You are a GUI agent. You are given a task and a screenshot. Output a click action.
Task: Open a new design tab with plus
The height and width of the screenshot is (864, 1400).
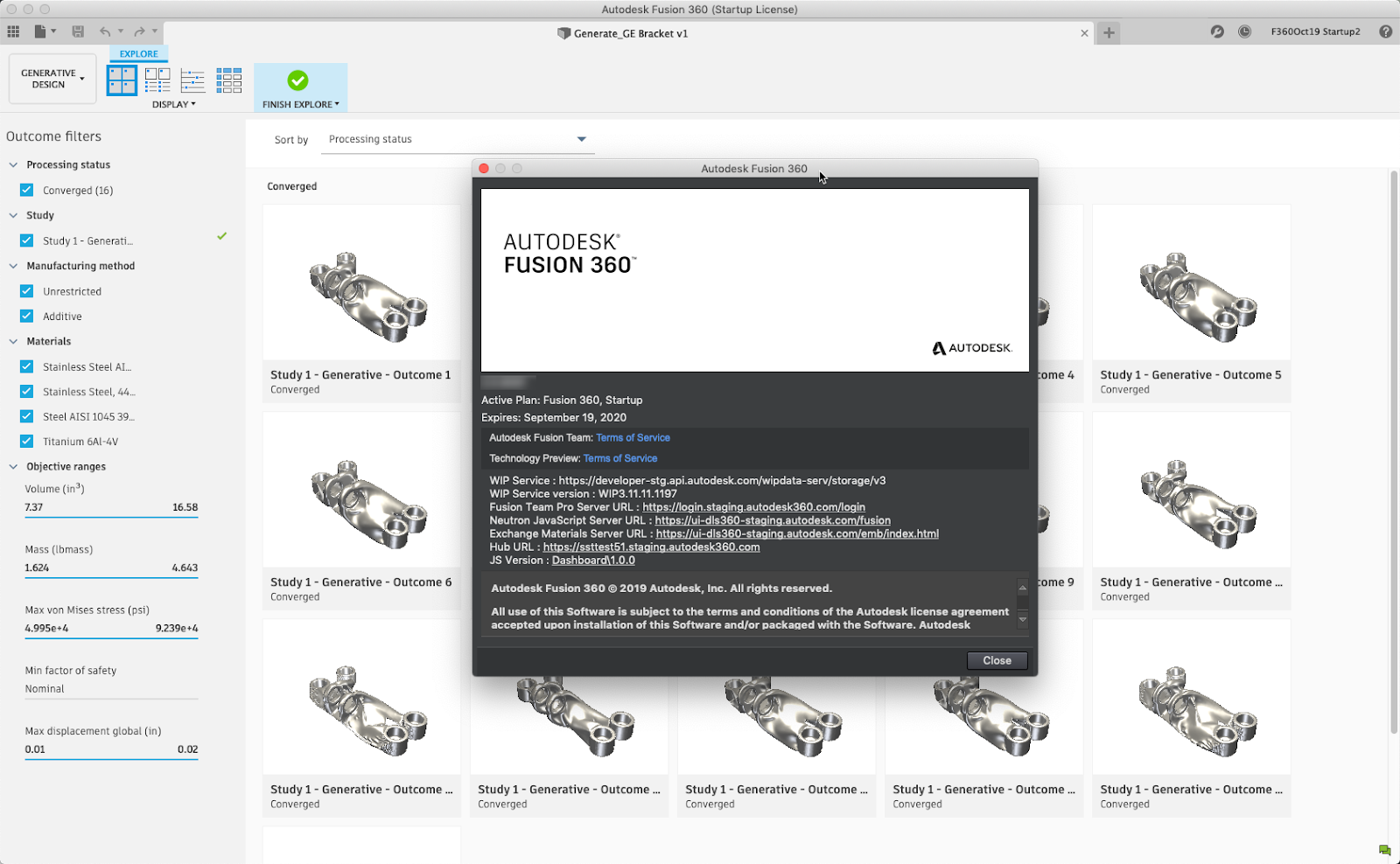(1109, 32)
